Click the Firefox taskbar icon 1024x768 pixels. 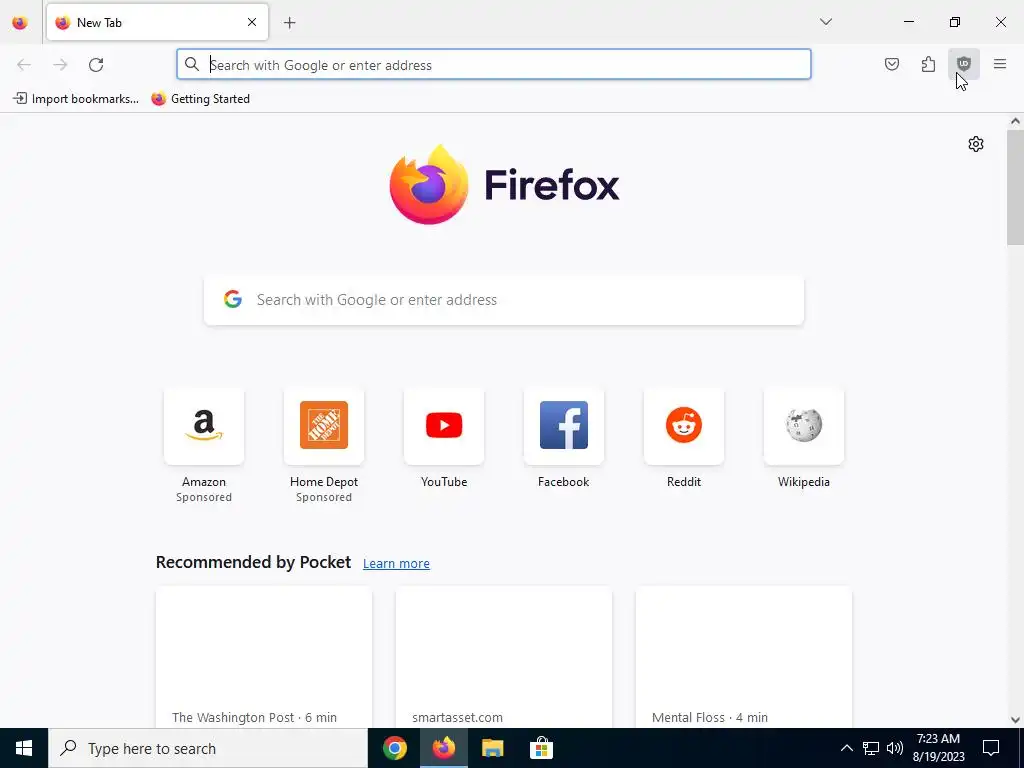(443, 748)
